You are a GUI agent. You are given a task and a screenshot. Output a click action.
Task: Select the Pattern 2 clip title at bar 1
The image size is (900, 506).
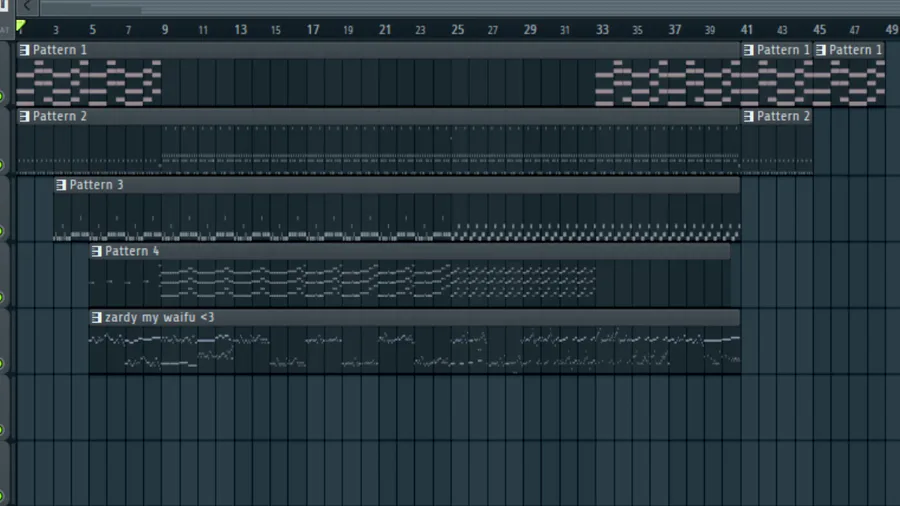pos(60,116)
